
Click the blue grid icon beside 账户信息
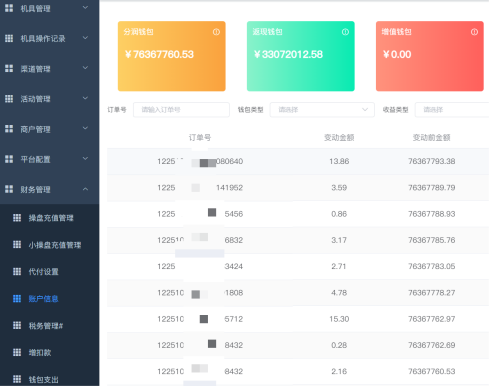coord(17,298)
